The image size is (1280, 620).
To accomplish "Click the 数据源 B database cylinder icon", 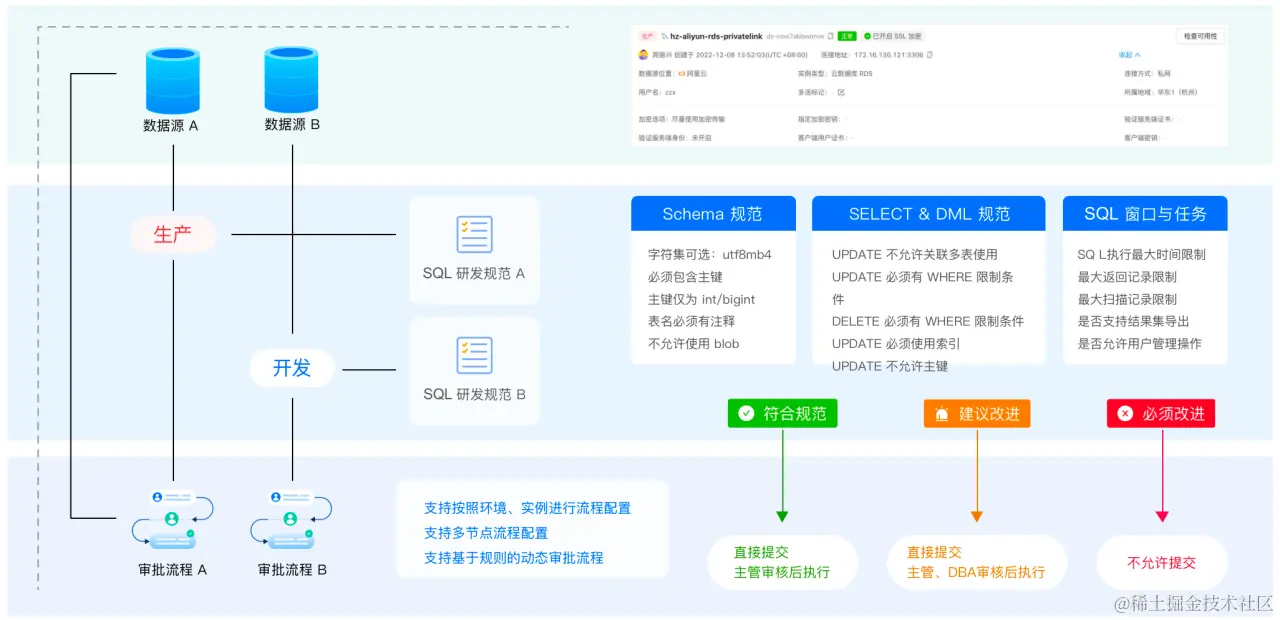I will pyautogui.click(x=291, y=80).
